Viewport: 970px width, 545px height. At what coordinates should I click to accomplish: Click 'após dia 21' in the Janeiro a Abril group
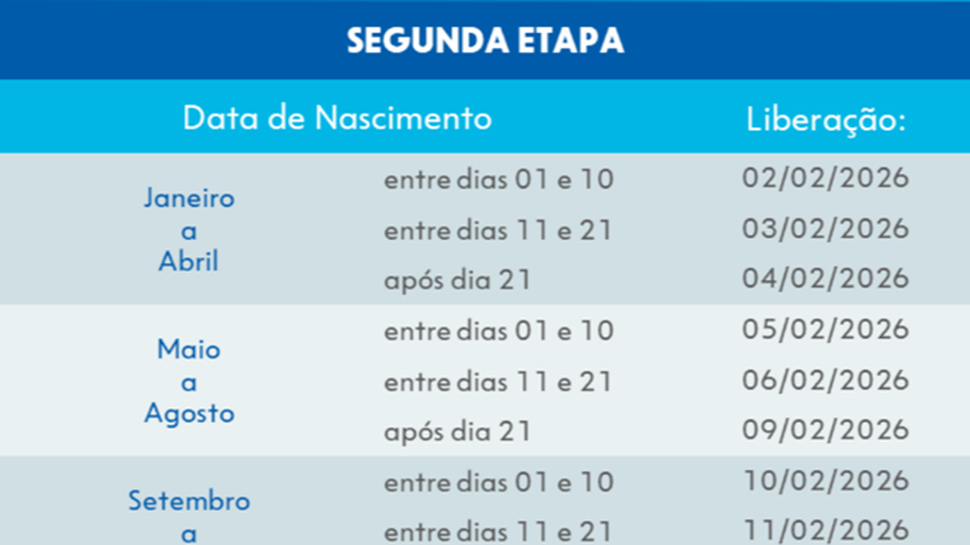coord(457,281)
